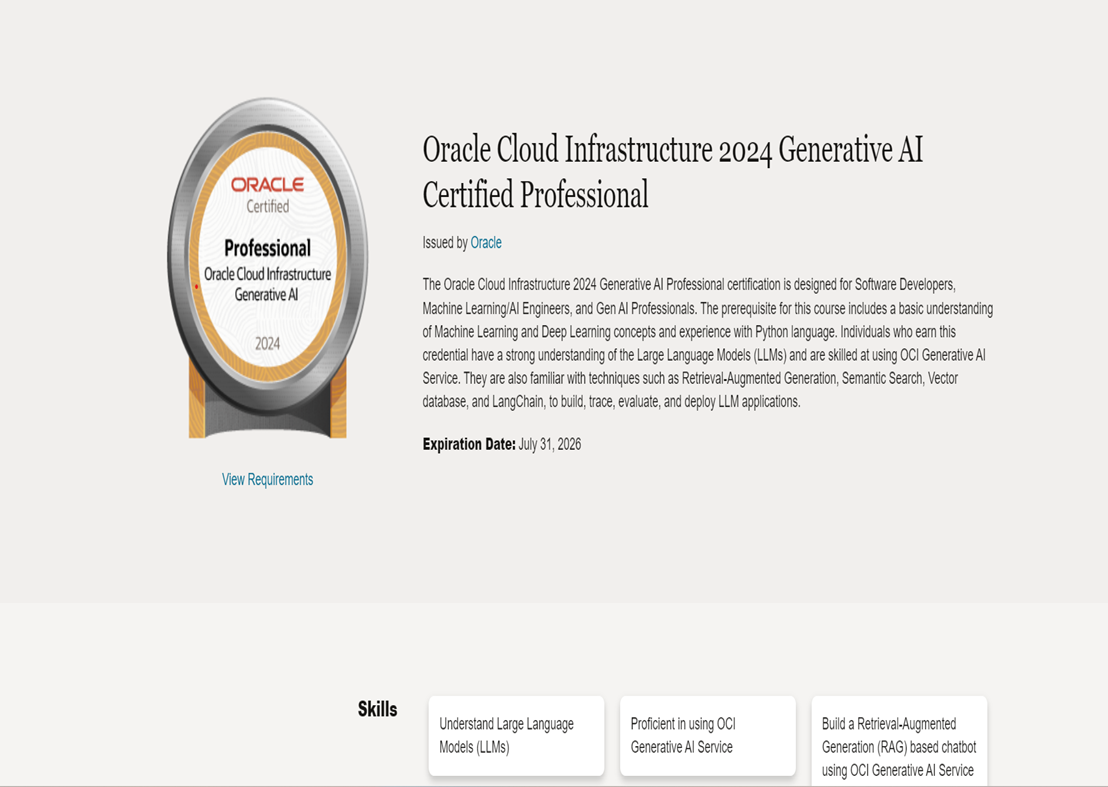The image size is (1108, 787).
Task: Click the Generative AI text on the badge
Action: click(x=267, y=295)
